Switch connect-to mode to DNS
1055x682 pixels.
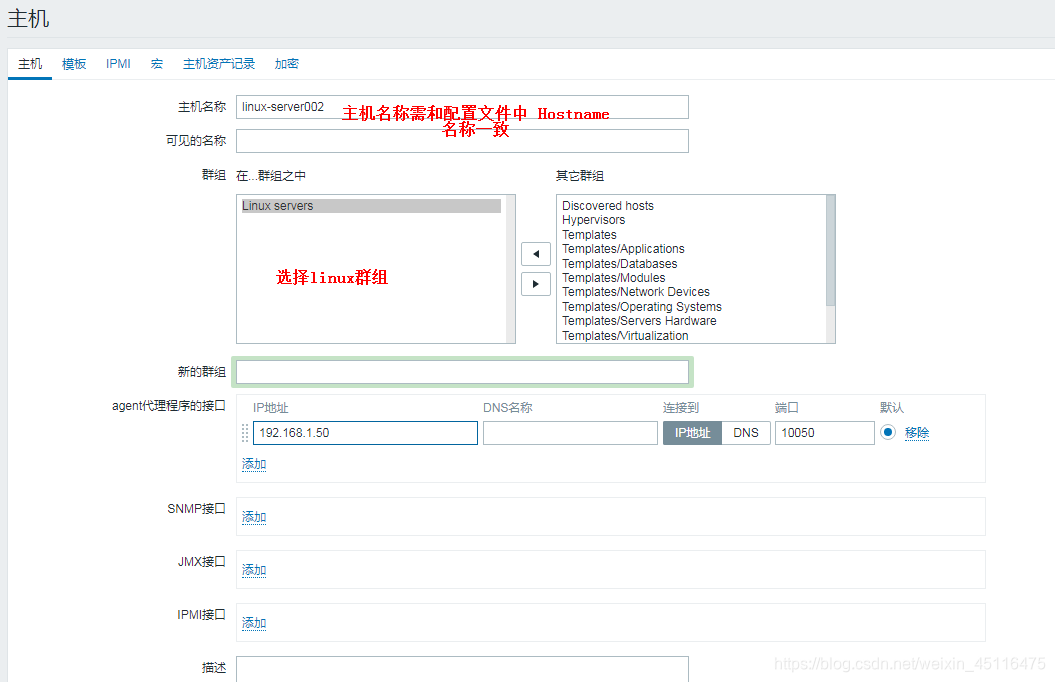coord(745,433)
